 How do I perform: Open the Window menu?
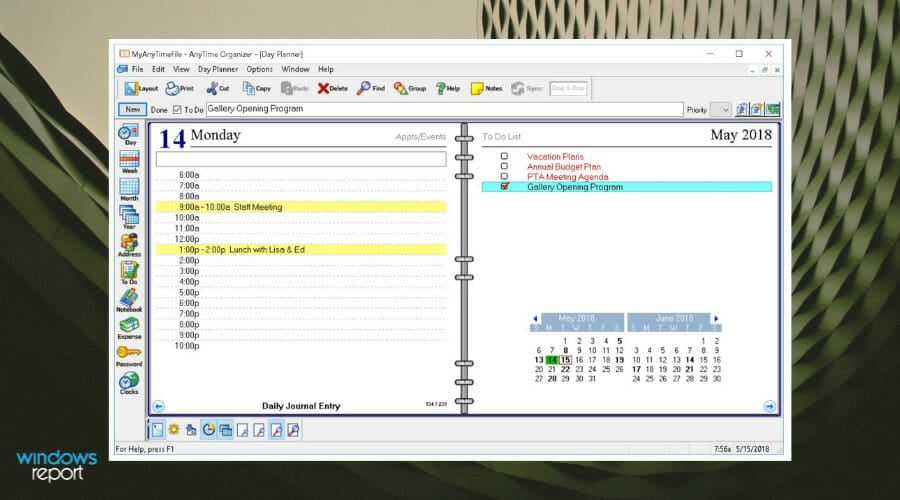[x=295, y=69]
